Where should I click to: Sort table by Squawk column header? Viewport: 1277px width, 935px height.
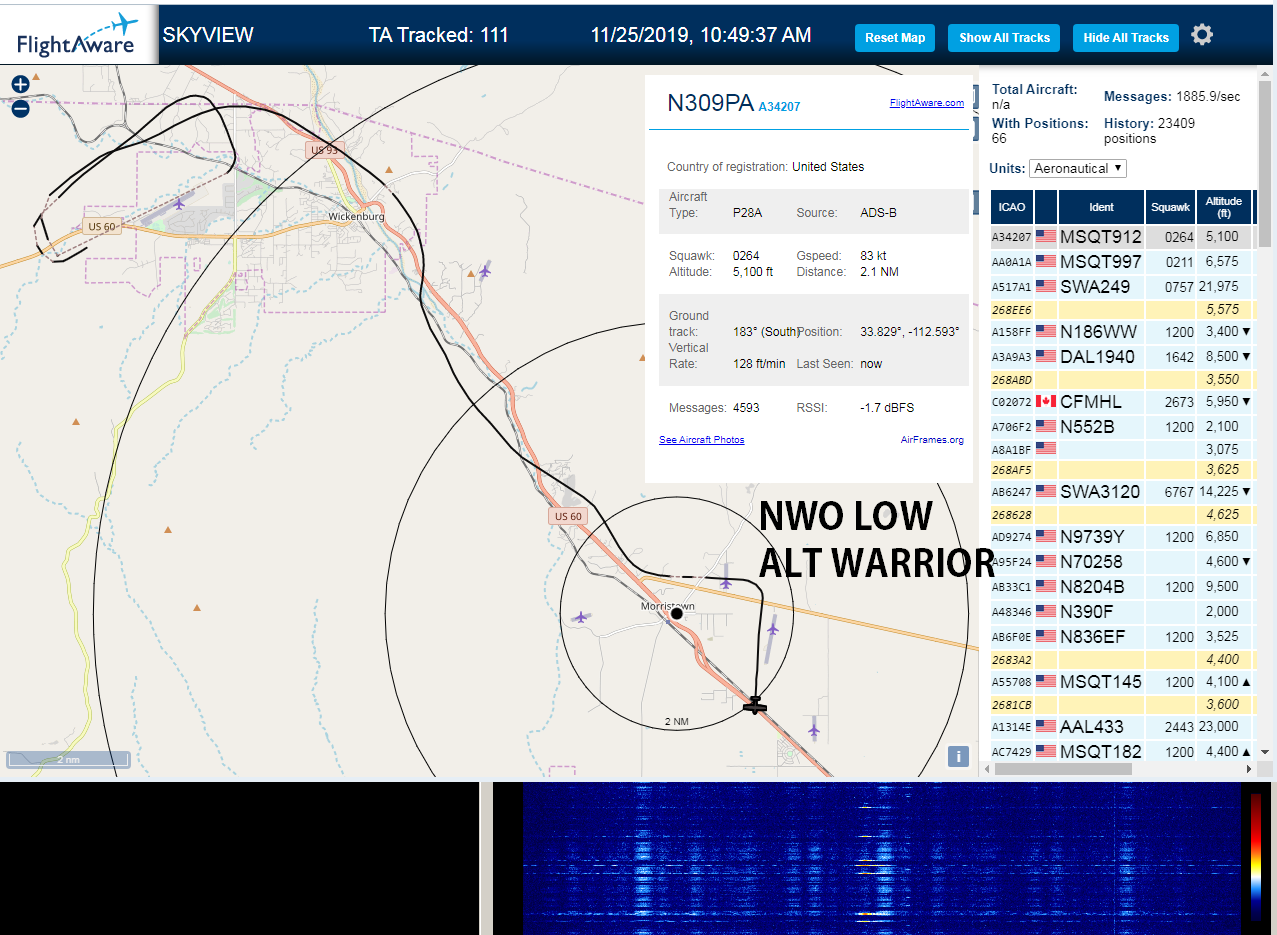click(1171, 207)
